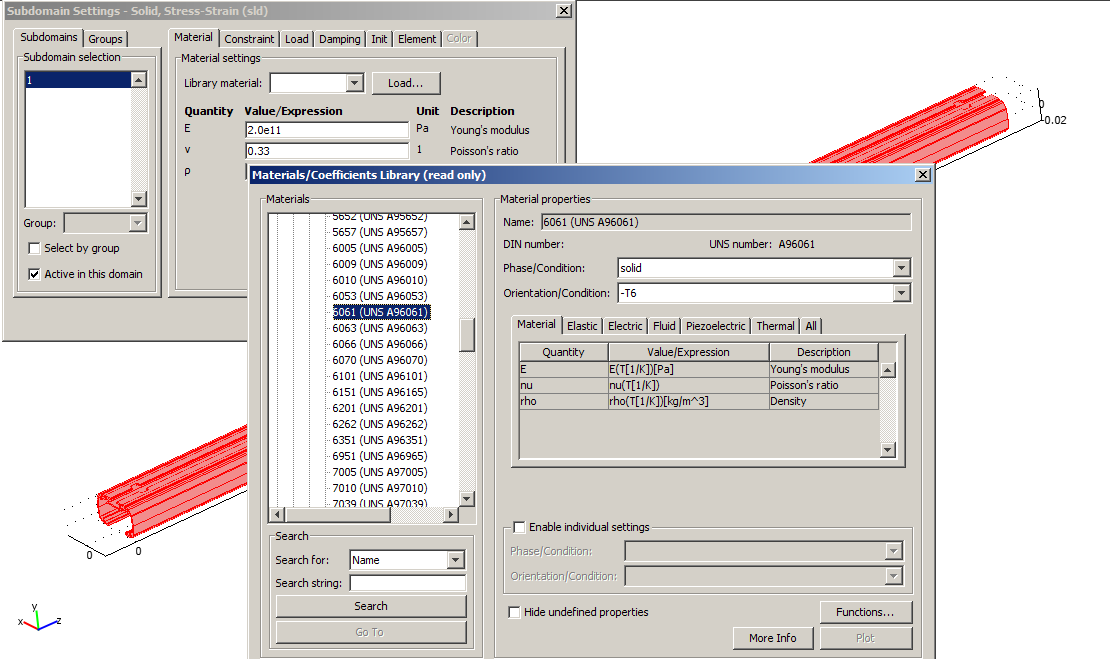The image size is (1110, 659).
Task: Click the Search button
Action: [371, 606]
